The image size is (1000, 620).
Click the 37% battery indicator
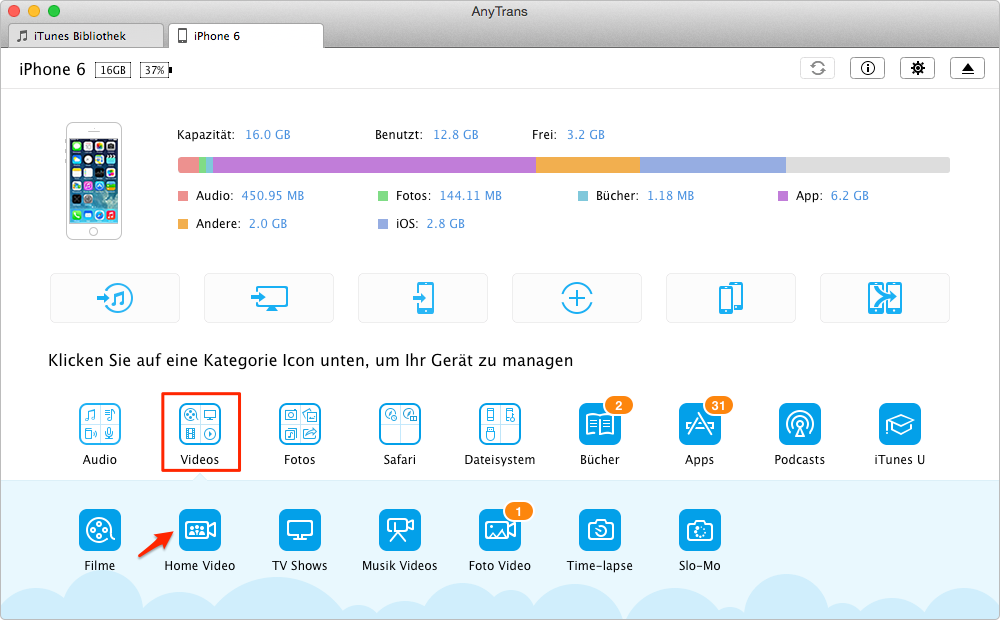156,70
